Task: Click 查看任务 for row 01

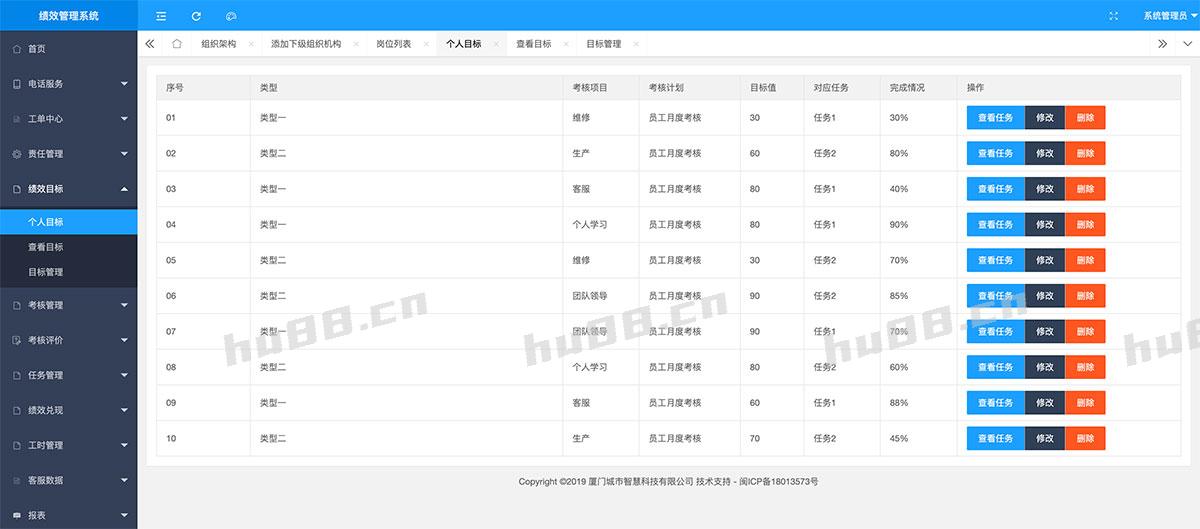Action: pos(995,118)
